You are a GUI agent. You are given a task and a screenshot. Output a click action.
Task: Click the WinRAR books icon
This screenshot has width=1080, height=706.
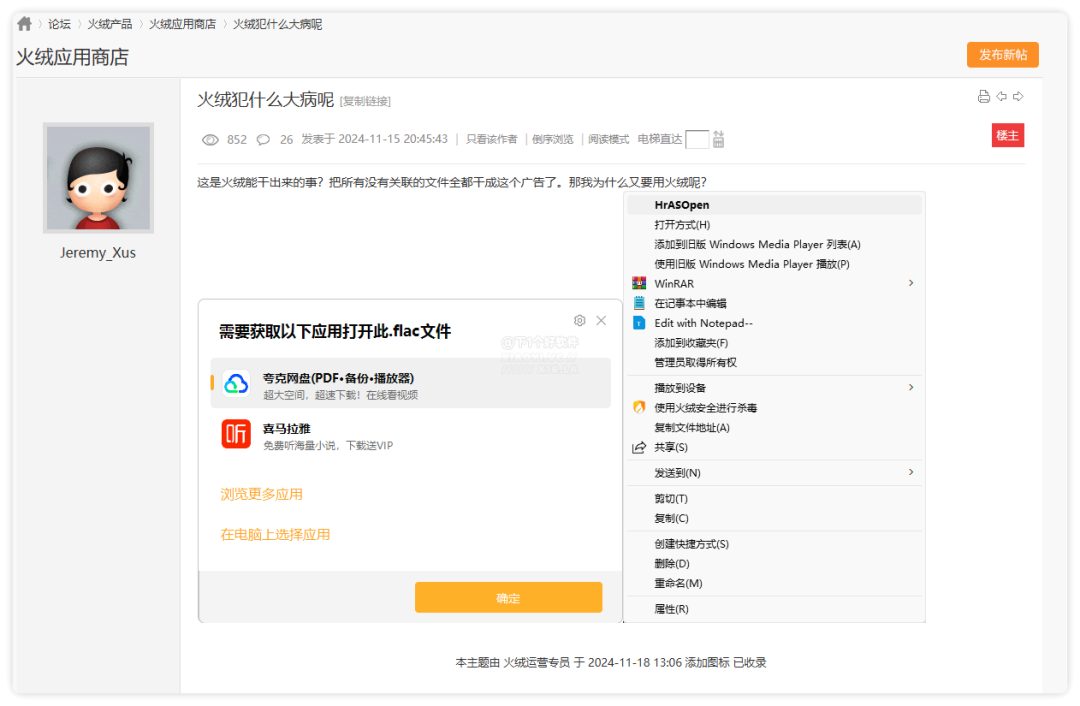coord(639,283)
